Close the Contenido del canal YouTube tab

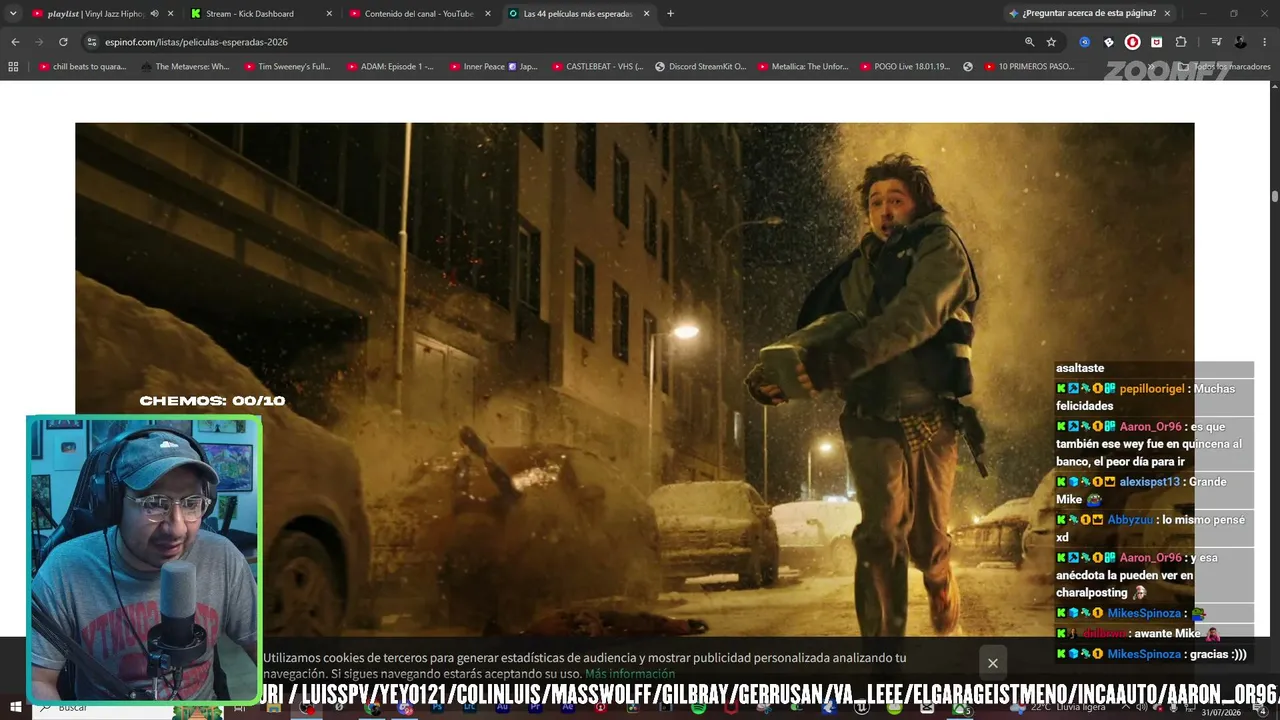click(x=488, y=14)
